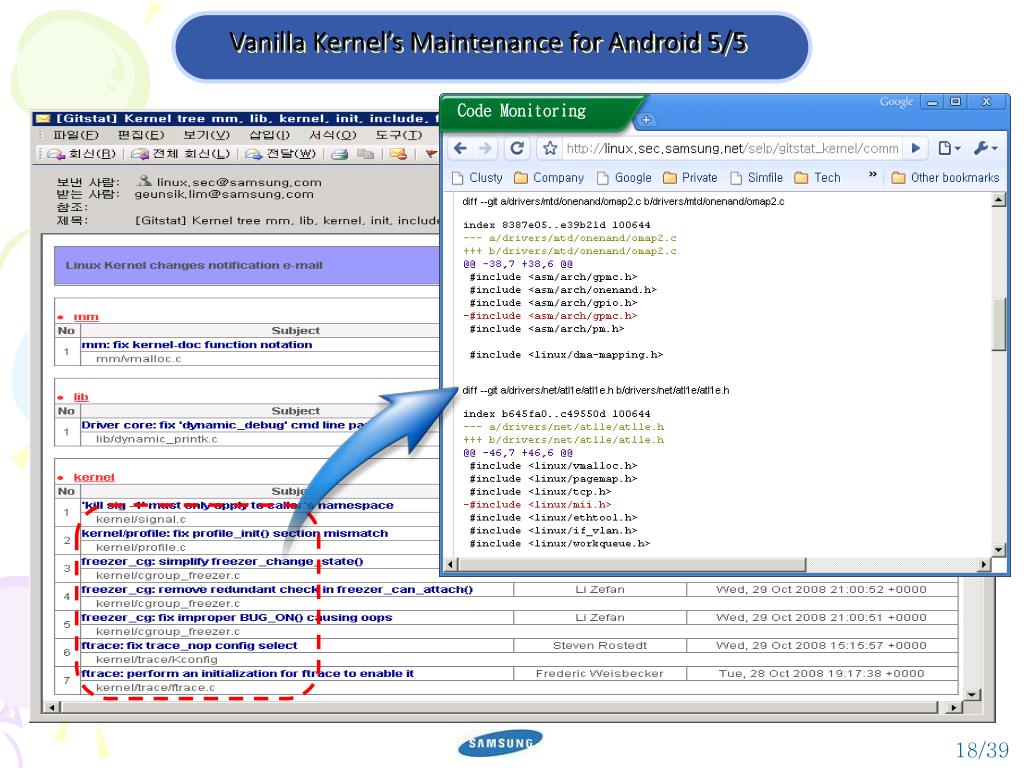The width and height of the screenshot is (1024, 768).
Task: Open the Simfile bookmark
Action: (756, 178)
